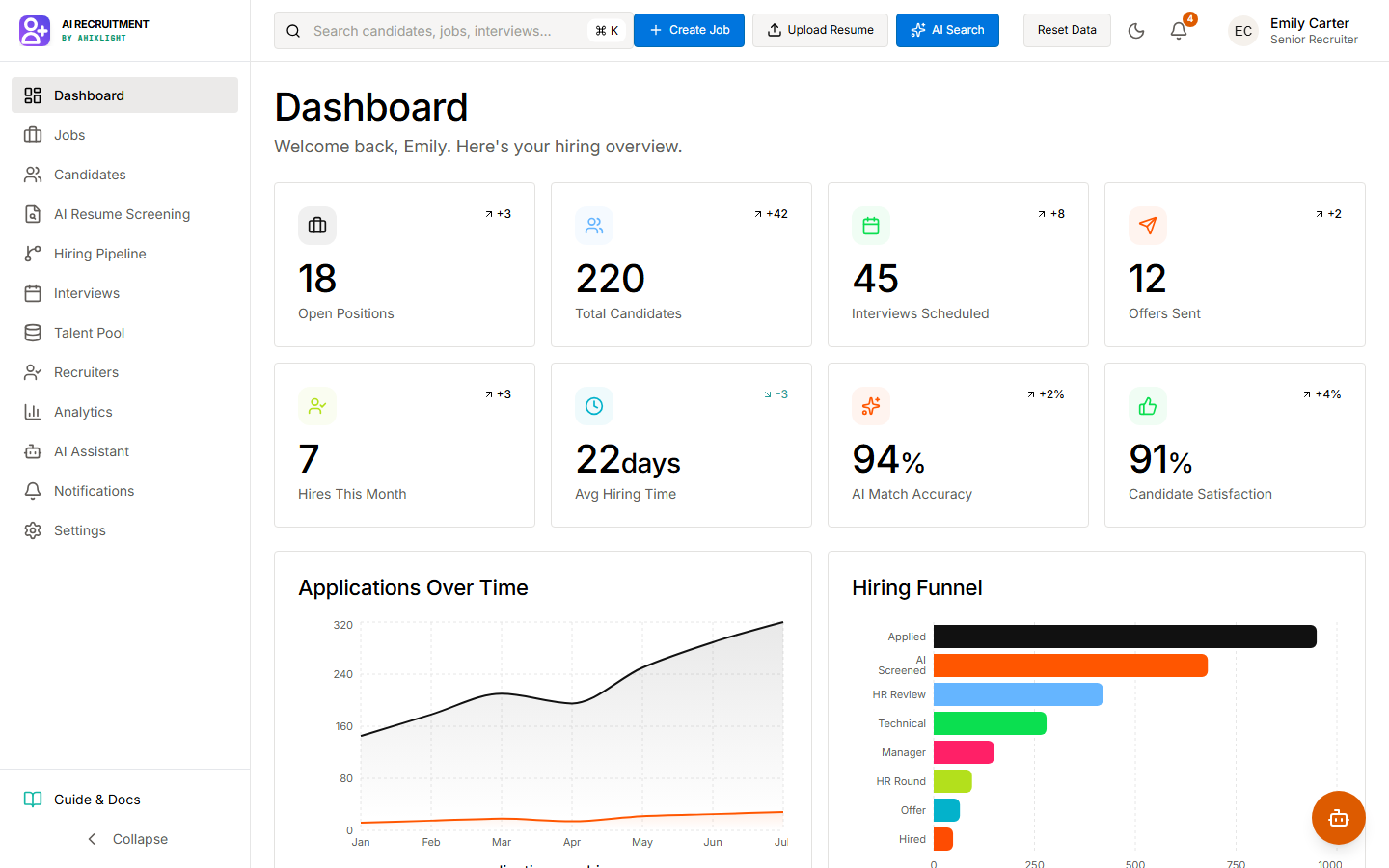Navigate to Hiring Pipeline
1389x868 pixels.
[x=124, y=254]
